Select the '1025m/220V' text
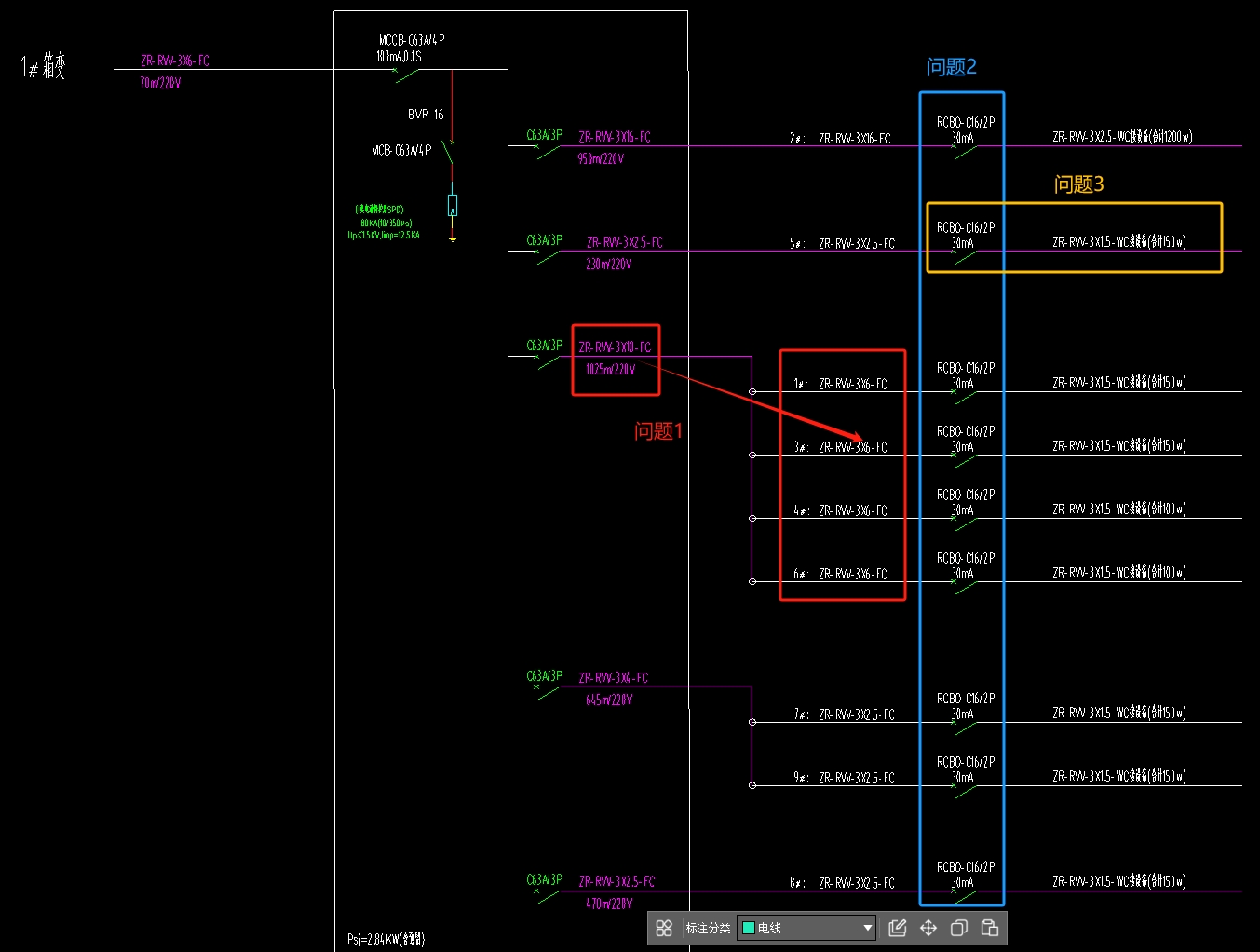Image resolution: width=1260 pixels, height=952 pixels. [611, 370]
